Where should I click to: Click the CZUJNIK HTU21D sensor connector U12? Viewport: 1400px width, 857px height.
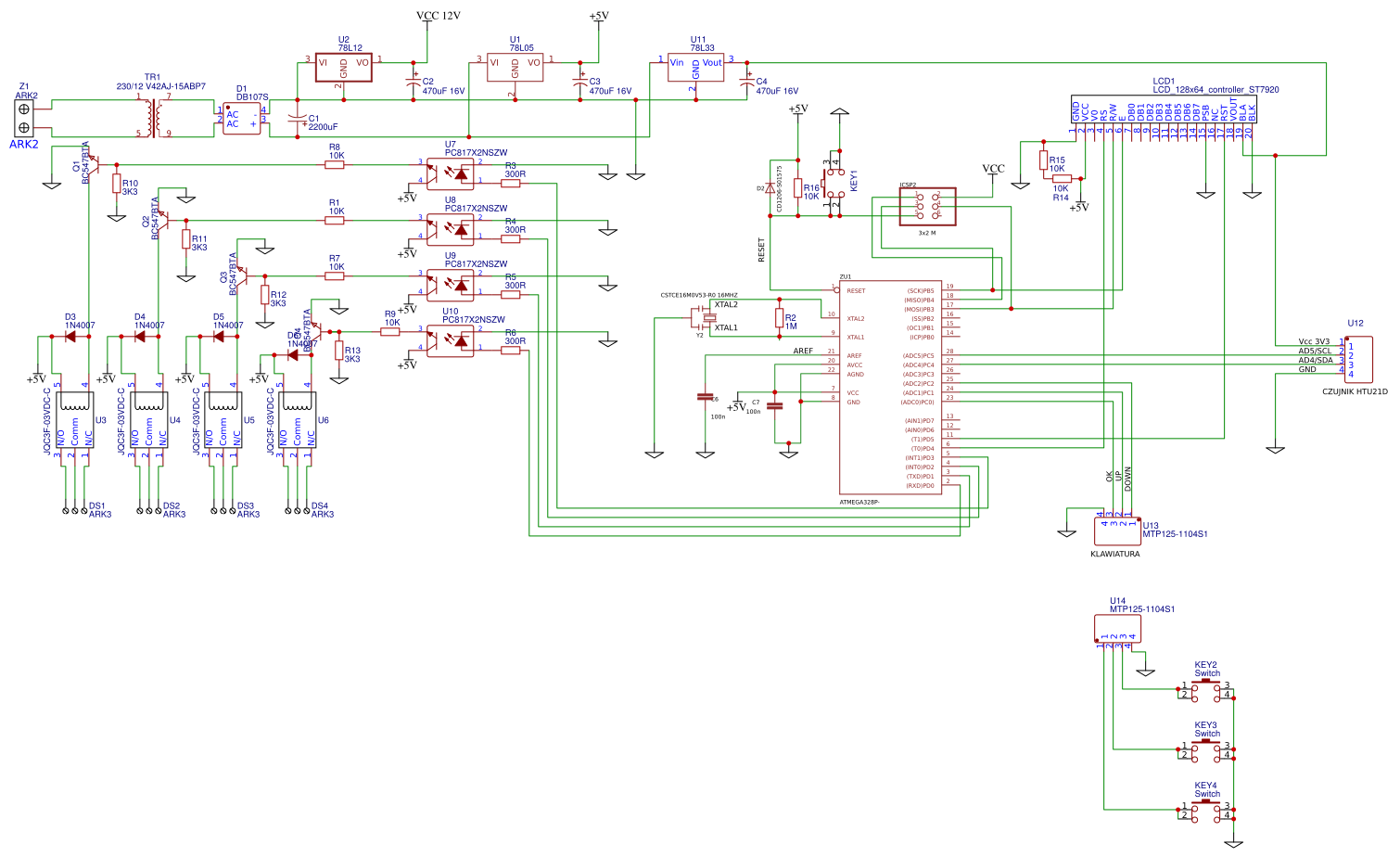click(x=1358, y=360)
